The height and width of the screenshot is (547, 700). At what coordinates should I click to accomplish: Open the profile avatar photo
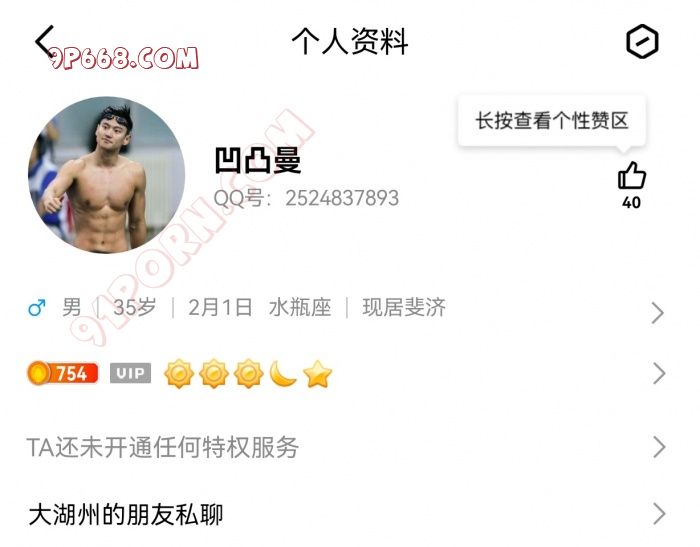click(106, 175)
